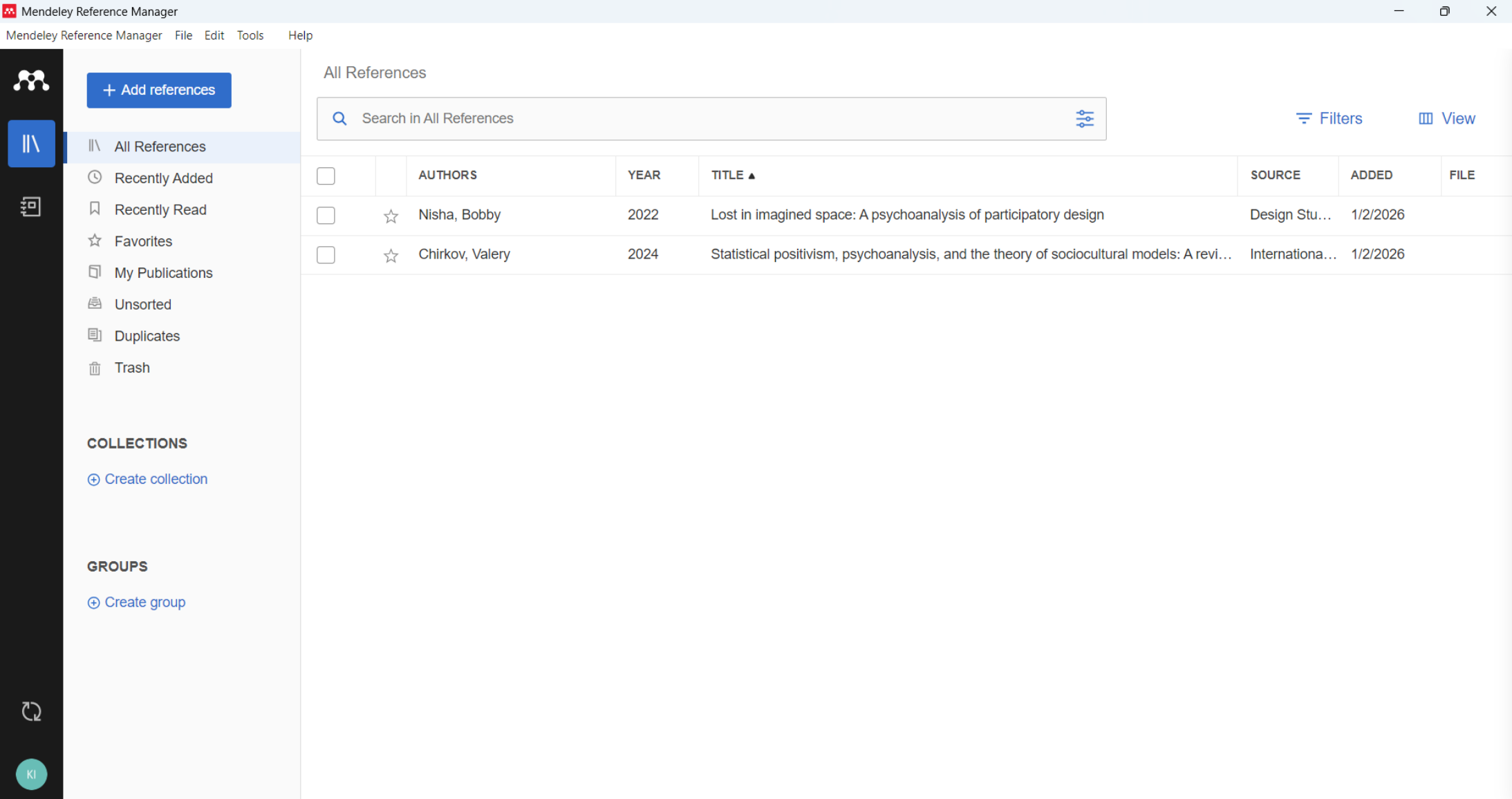
Task: Open the View options
Action: pyautogui.click(x=1446, y=119)
